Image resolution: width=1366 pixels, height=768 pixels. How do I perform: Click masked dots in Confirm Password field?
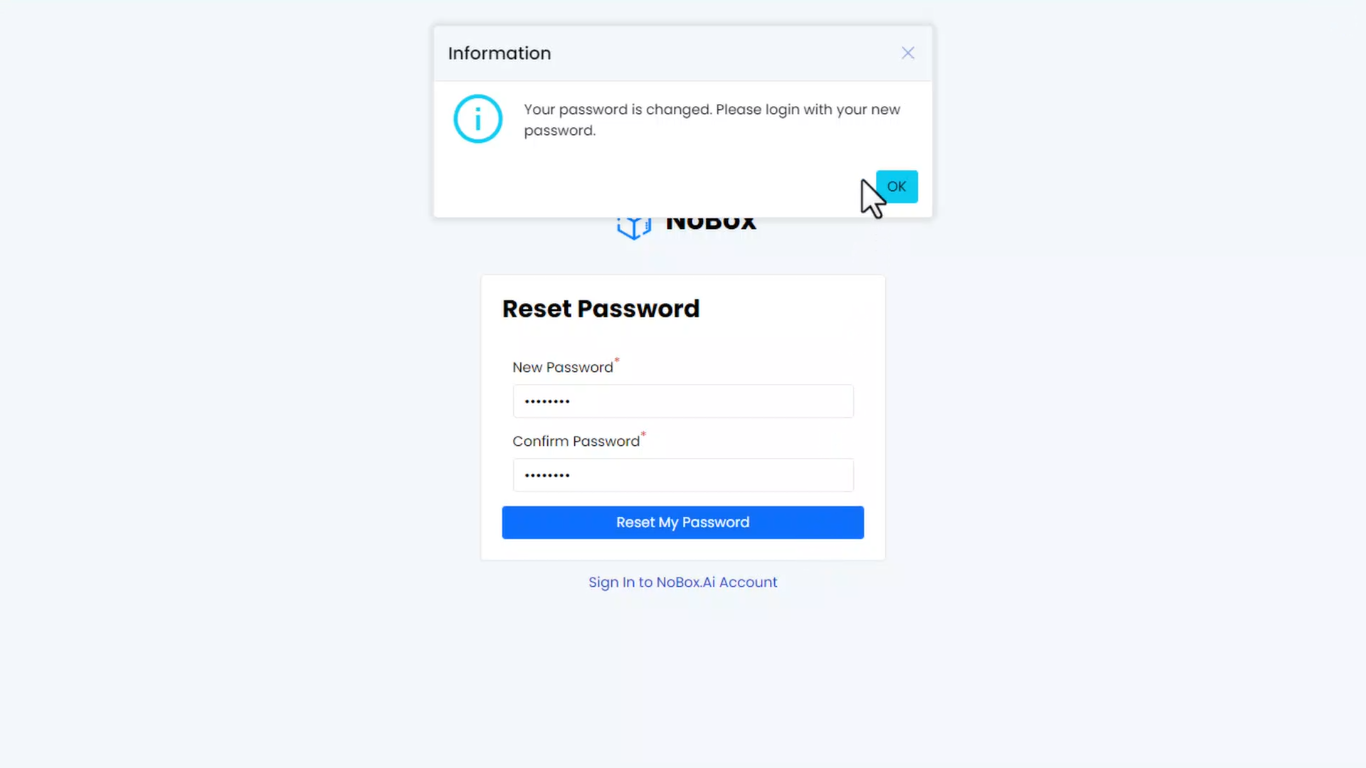point(547,476)
